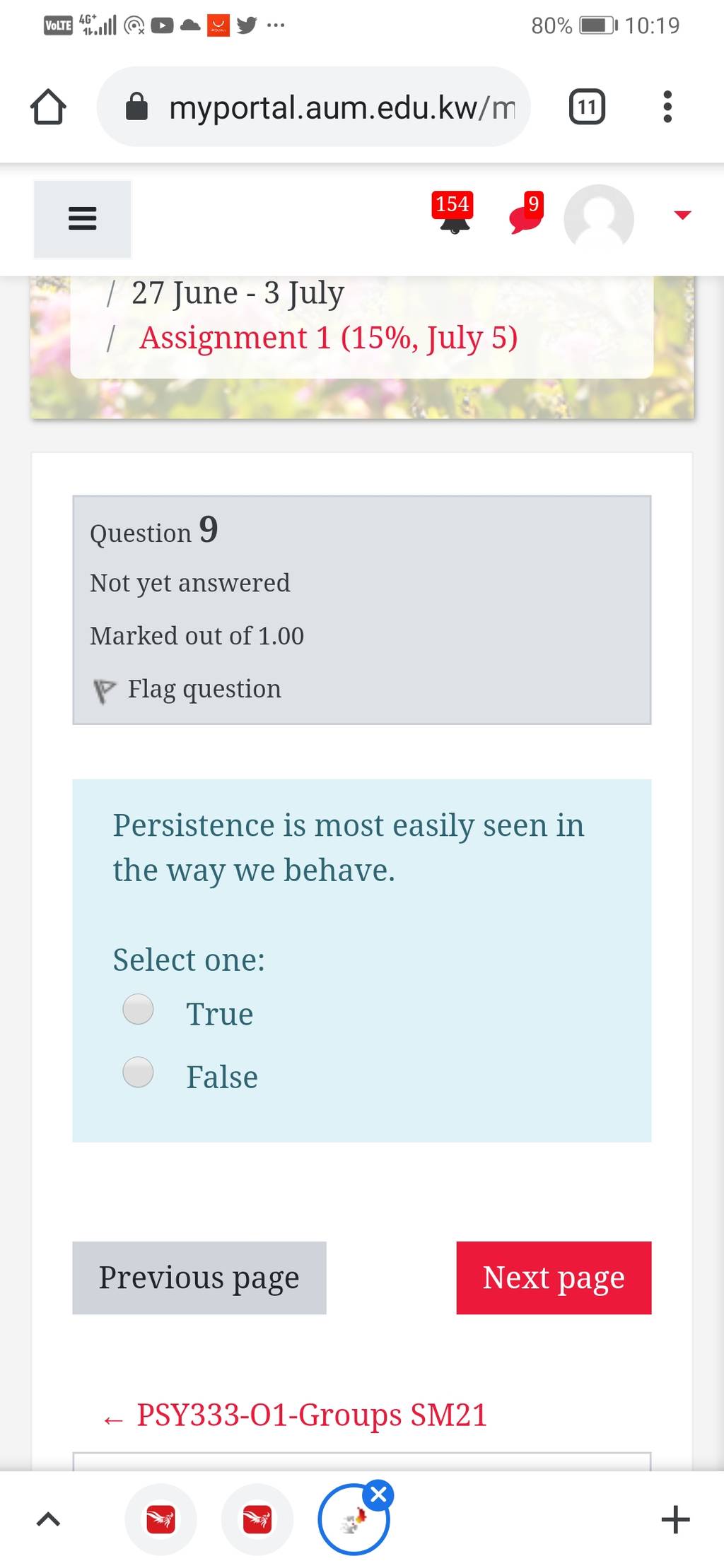View the 154 bell notifications

point(453,213)
